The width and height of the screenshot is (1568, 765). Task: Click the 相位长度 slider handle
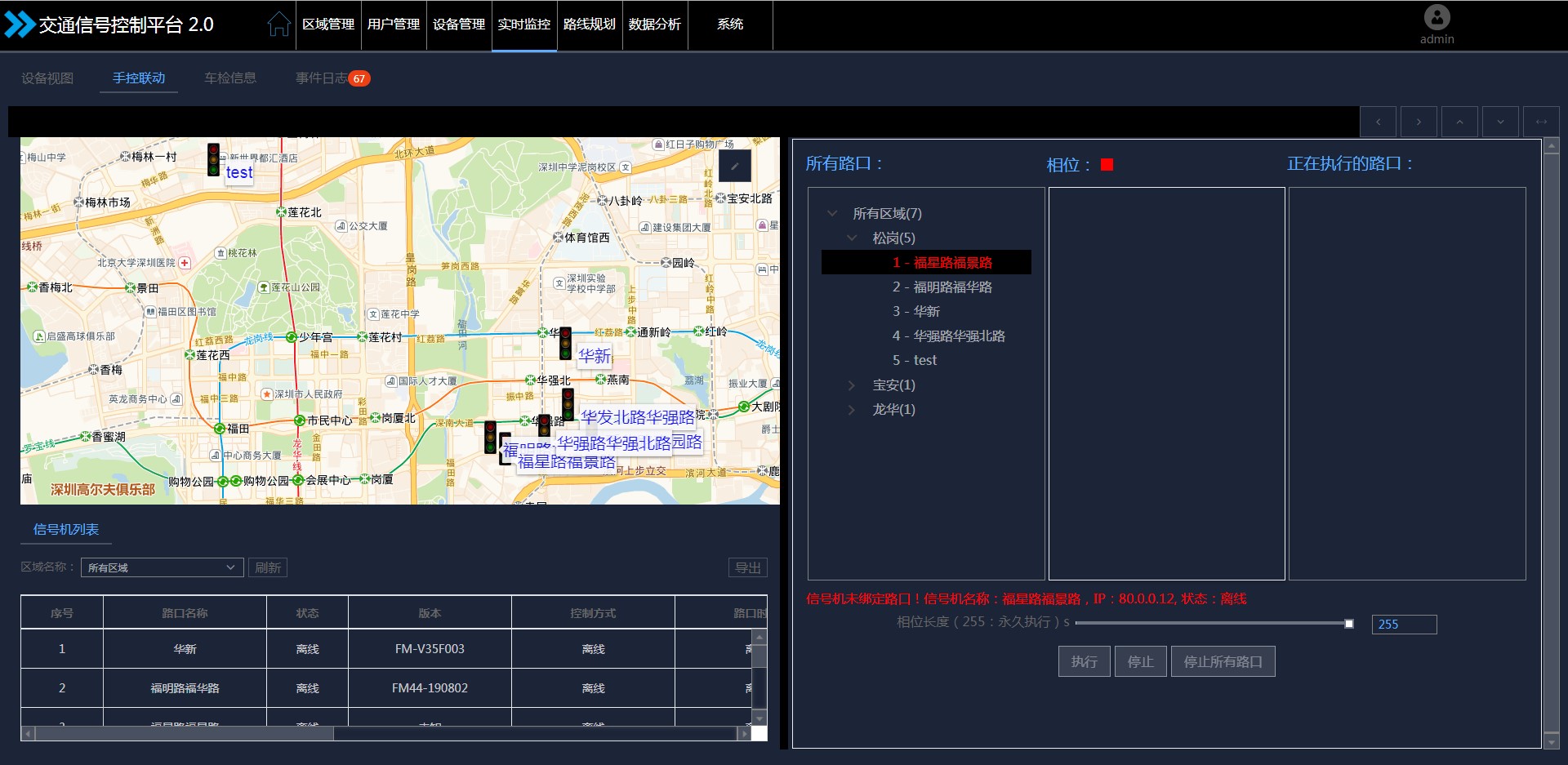tap(1348, 624)
